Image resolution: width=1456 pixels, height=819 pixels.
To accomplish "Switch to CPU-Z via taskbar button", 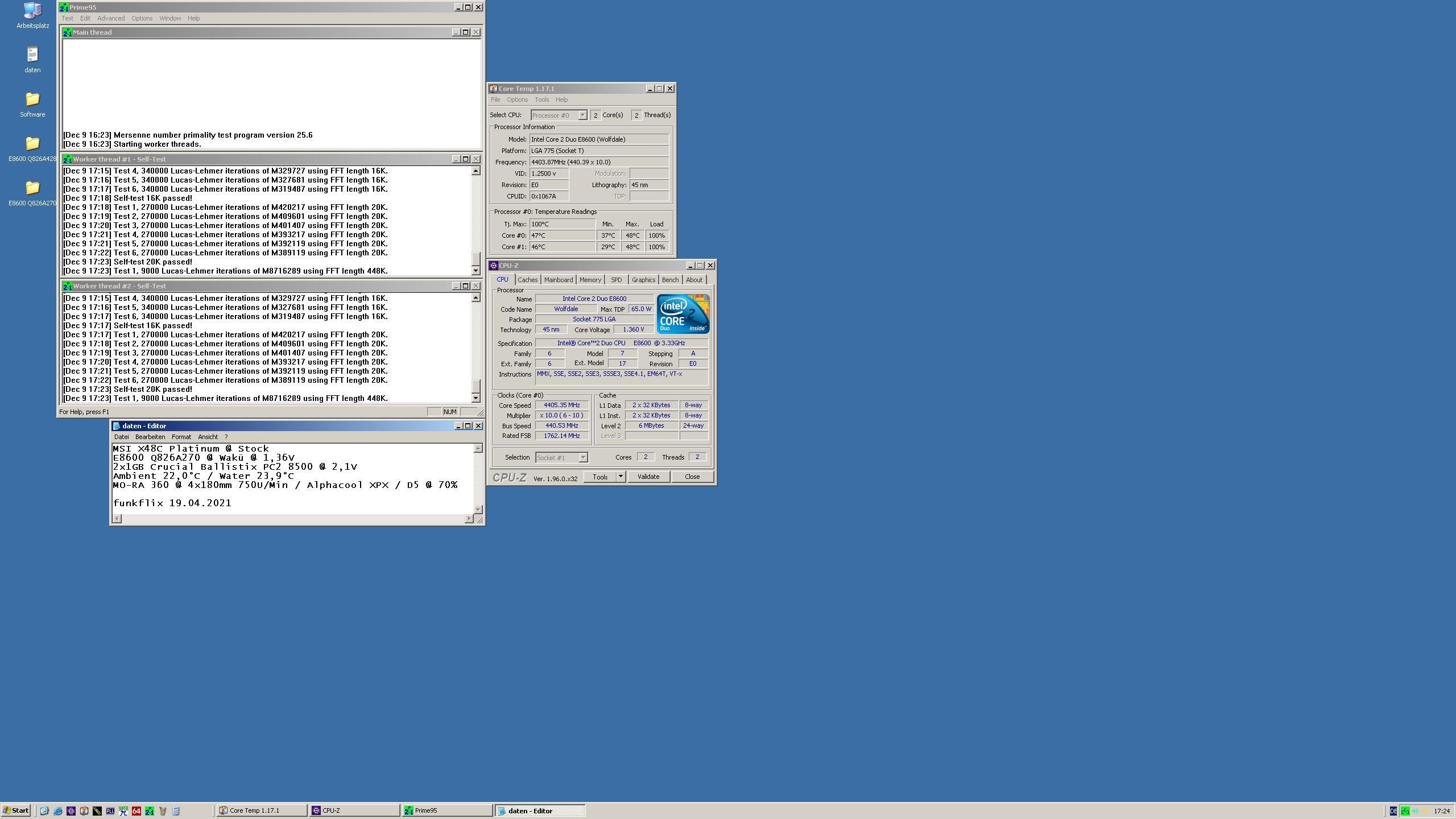I will [x=354, y=811].
